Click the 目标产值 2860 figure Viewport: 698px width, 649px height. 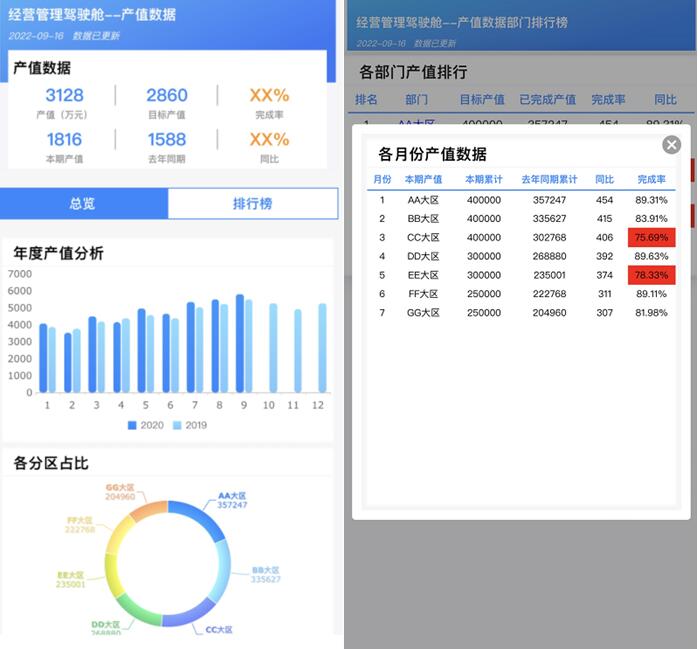(x=166, y=96)
